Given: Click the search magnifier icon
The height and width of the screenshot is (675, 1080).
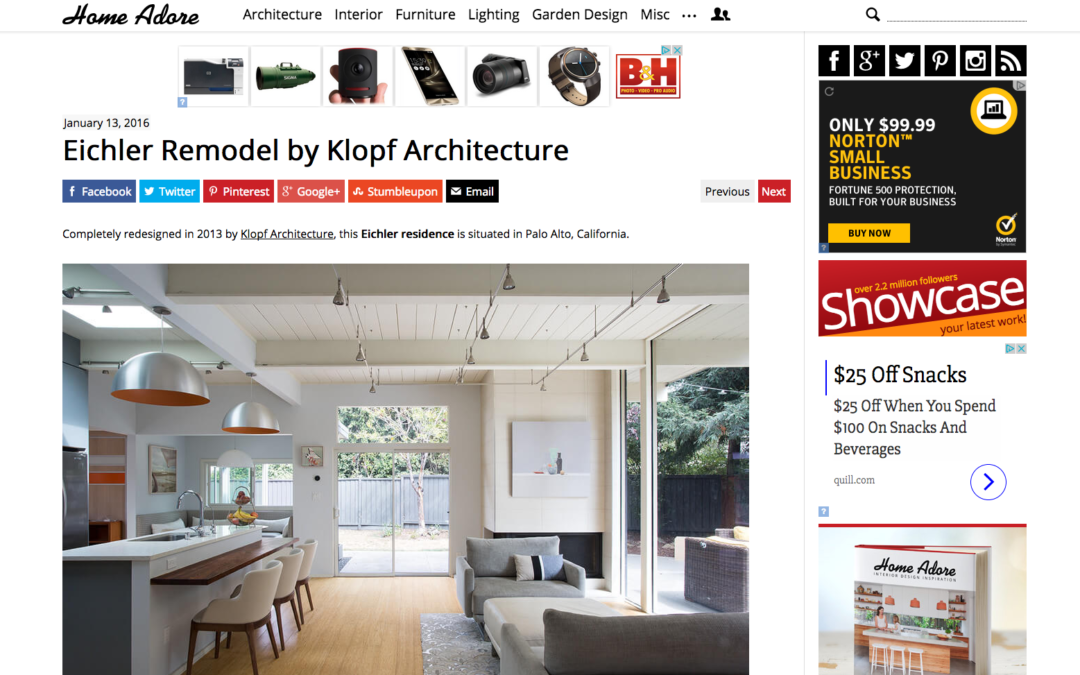Looking at the screenshot, I should [x=873, y=14].
